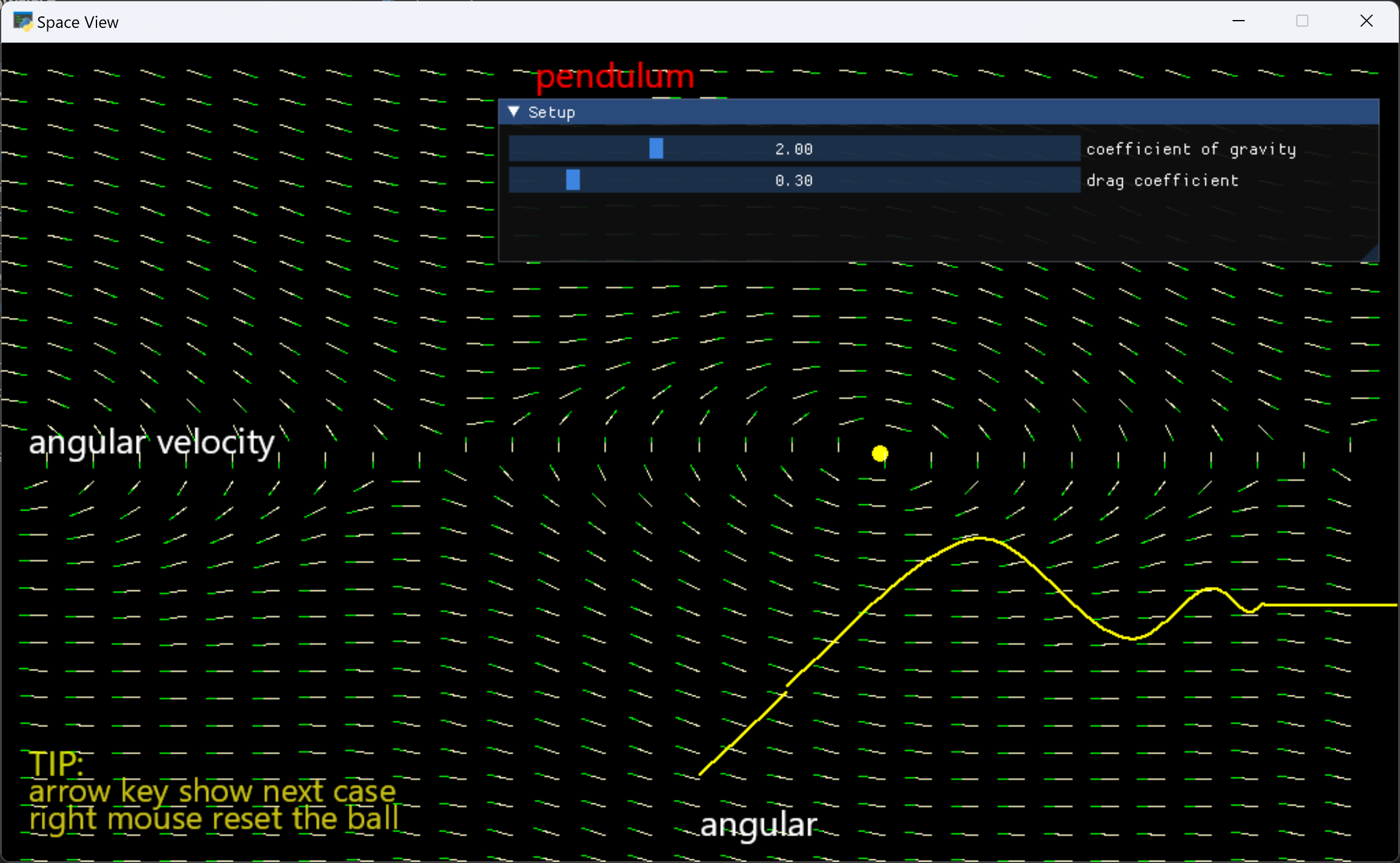Click the coefficient of gravity slider handle
Screen dimensions: 1400x863
(656, 149)
